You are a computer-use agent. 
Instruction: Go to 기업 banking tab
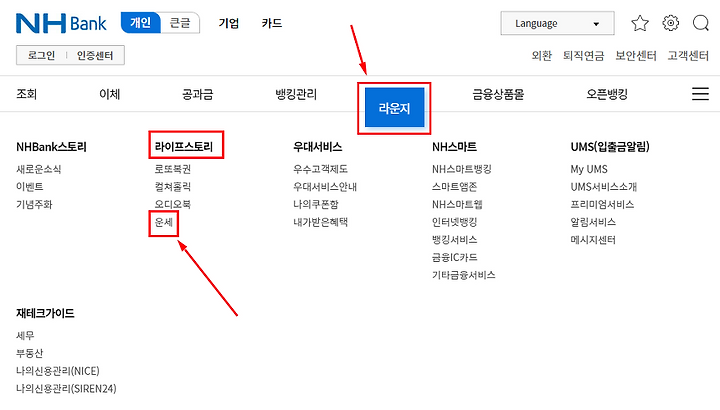[229, 23]
